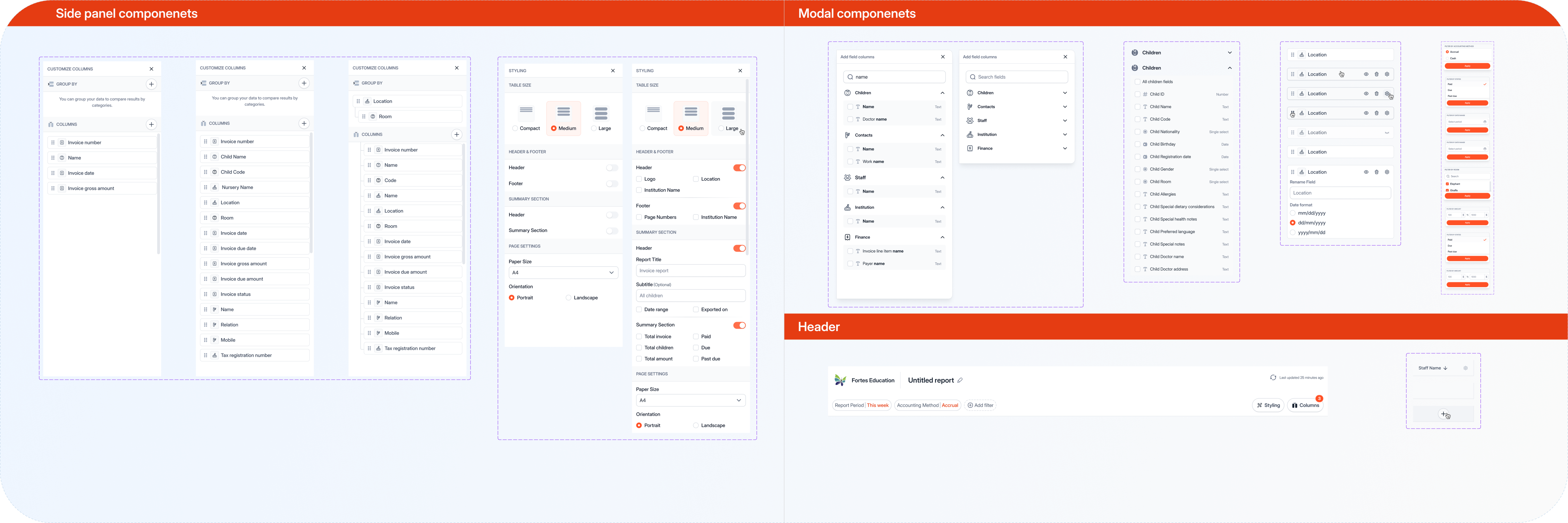
Task: Click the Report Title input field
Action: click(x=690, y=271)
